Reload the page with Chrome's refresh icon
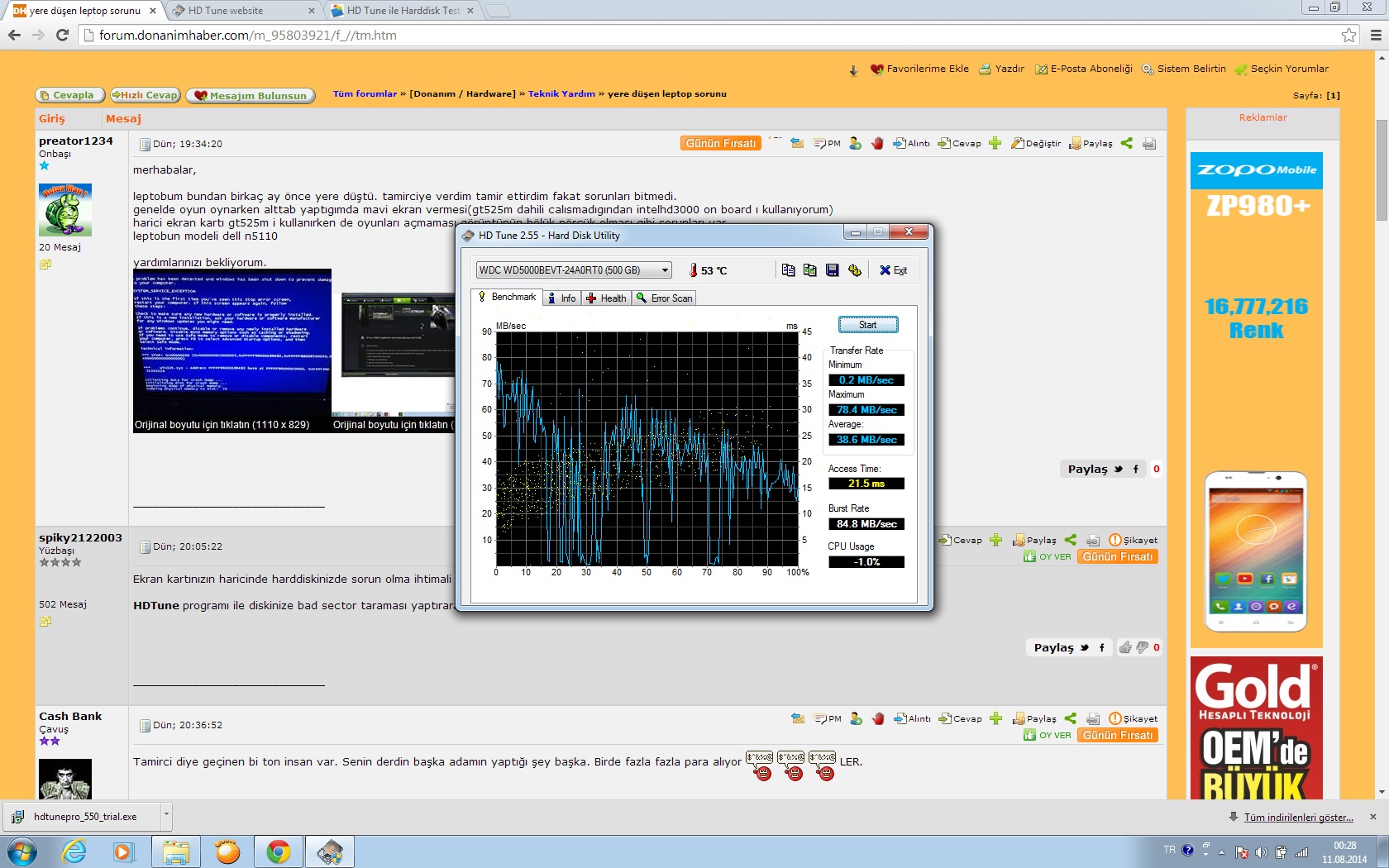The image size is (1389, 868). (x=62, y=35)
